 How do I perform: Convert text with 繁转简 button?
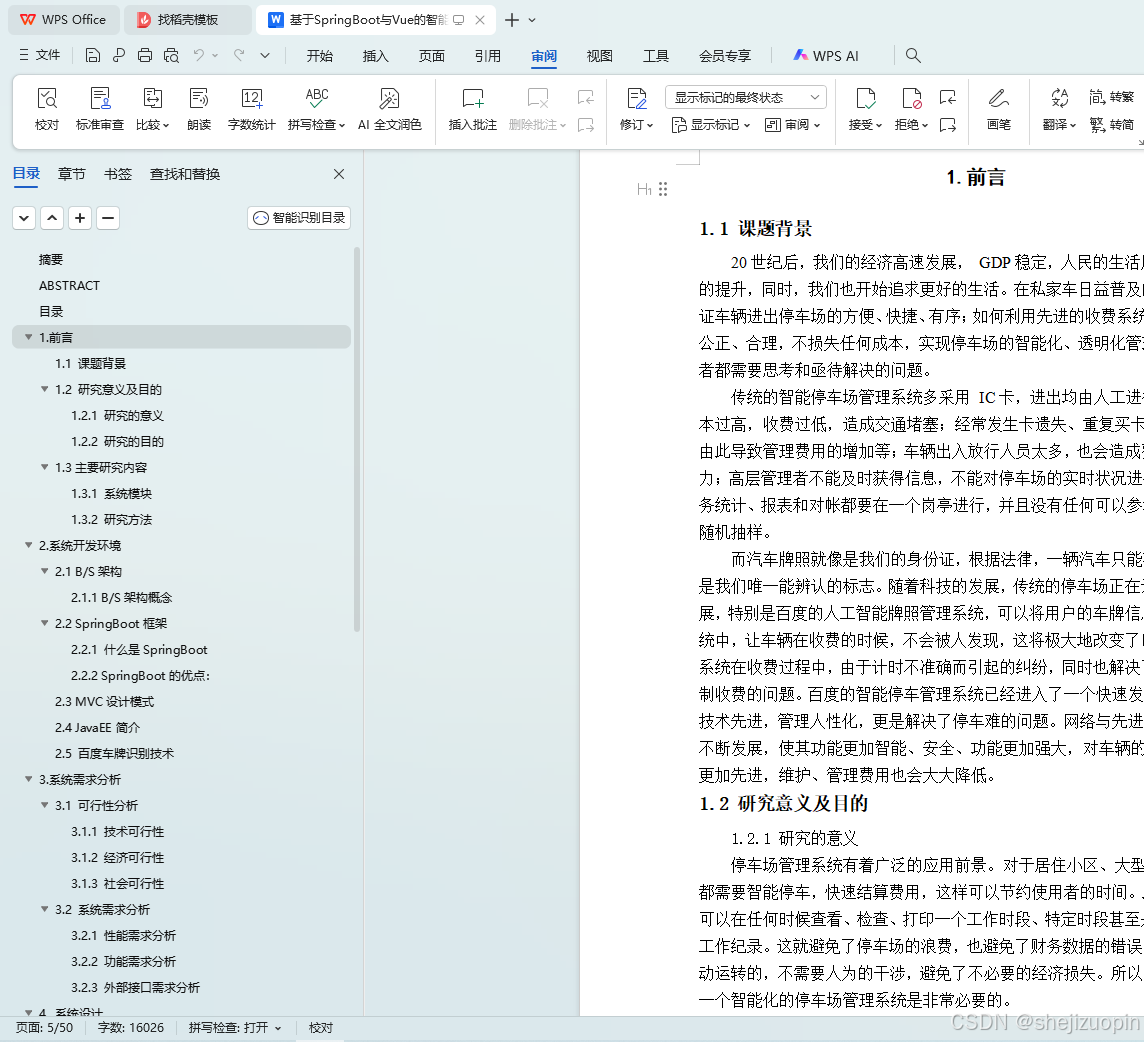1111,125
